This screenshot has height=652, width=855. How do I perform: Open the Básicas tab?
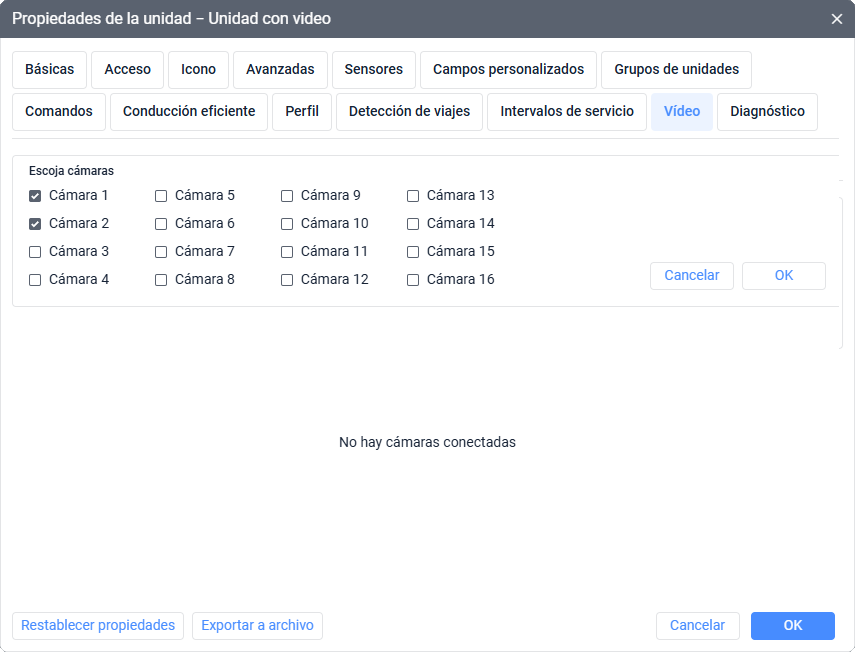tap(50, 70)
